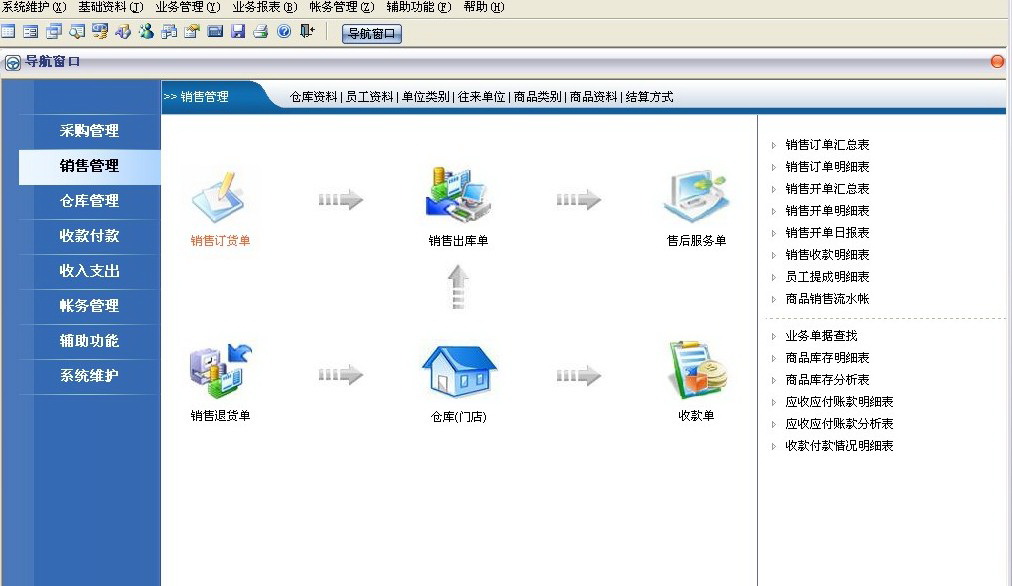Open the 业务管理(Y) menu
This screenshot has width=1012, height=586.
188,7
